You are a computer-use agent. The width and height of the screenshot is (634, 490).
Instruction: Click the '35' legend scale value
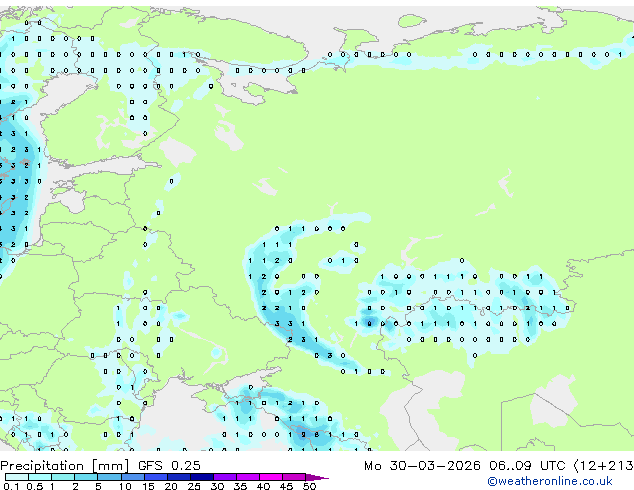[240, 486]
